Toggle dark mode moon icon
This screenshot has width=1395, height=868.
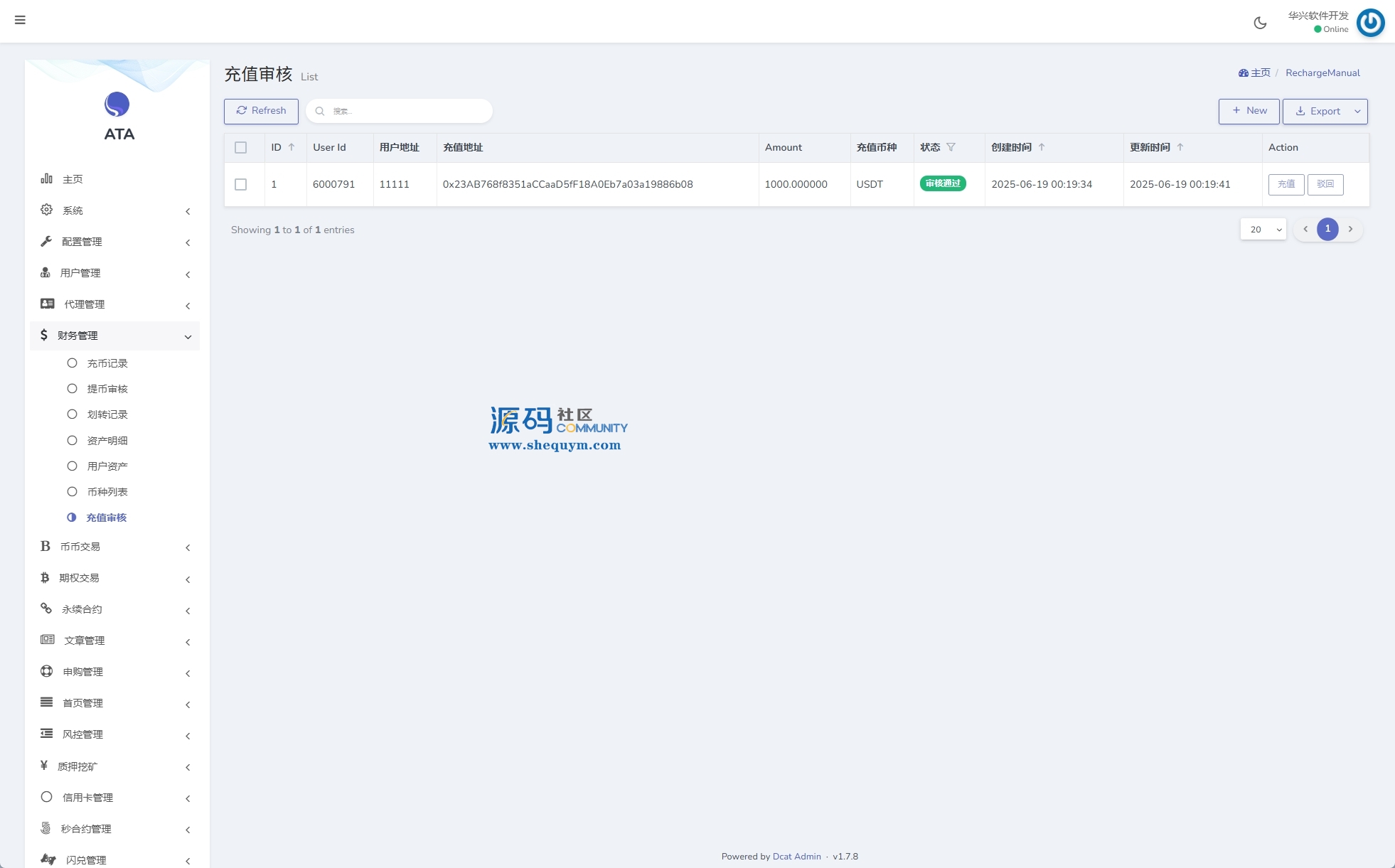click(1260, 23)
